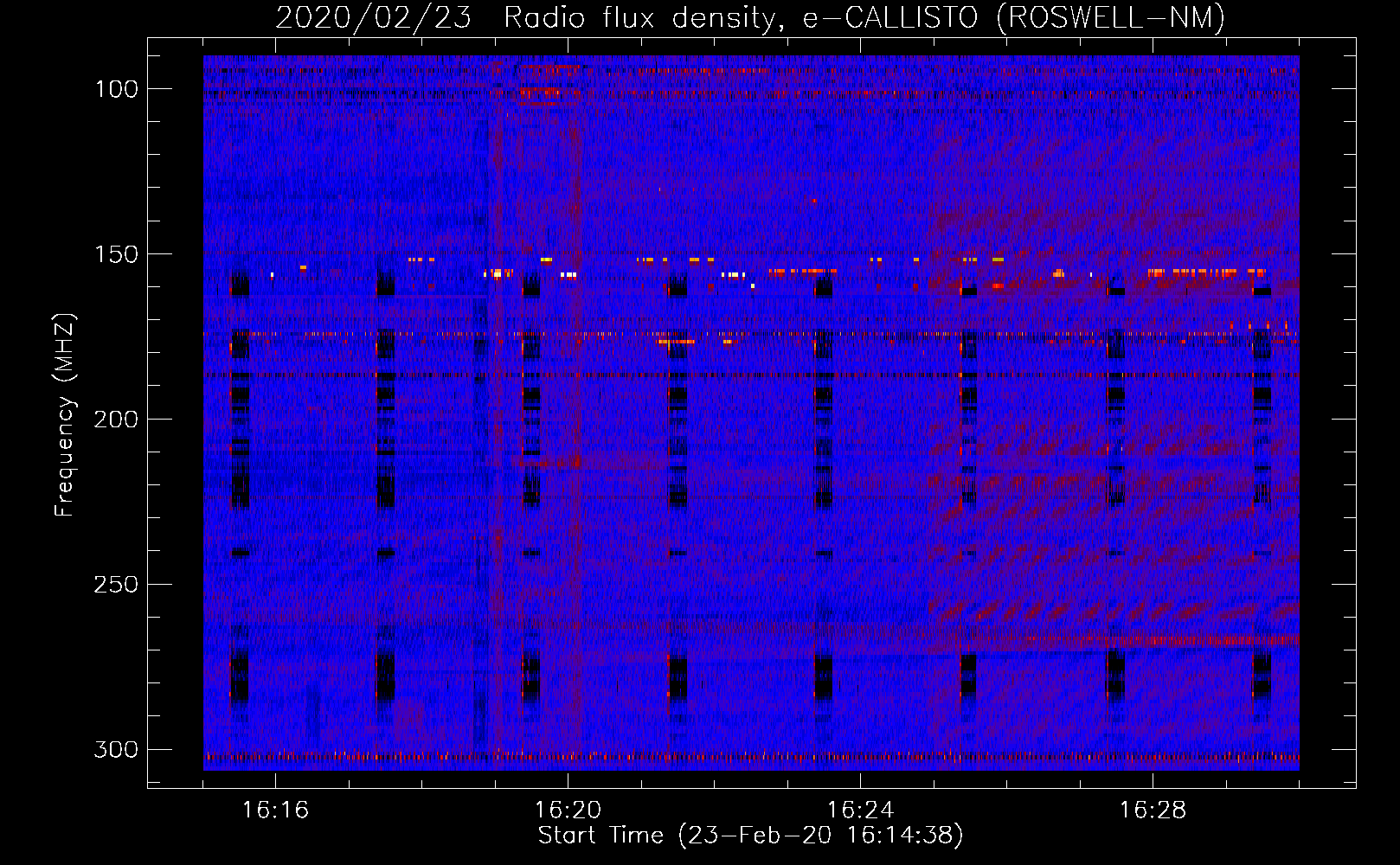
Task: Click the 'Frequency (MHZ)' axis label
Action: tap(65, 414)
